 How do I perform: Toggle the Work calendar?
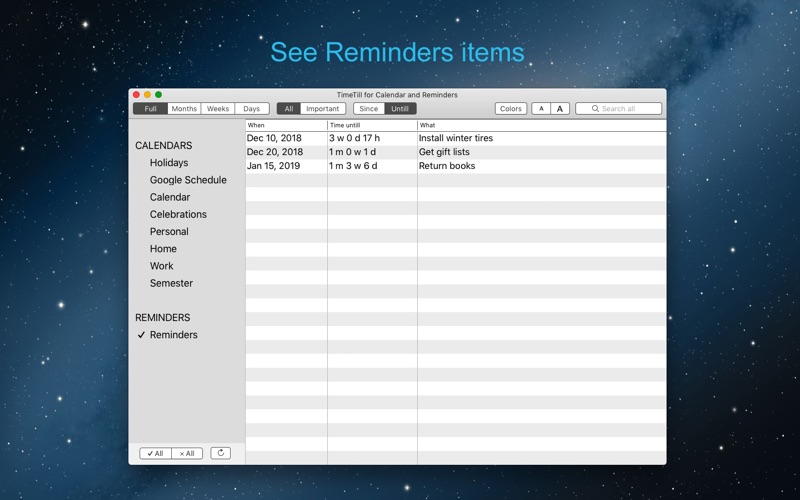pyautogui.click(x=161, y=266)
